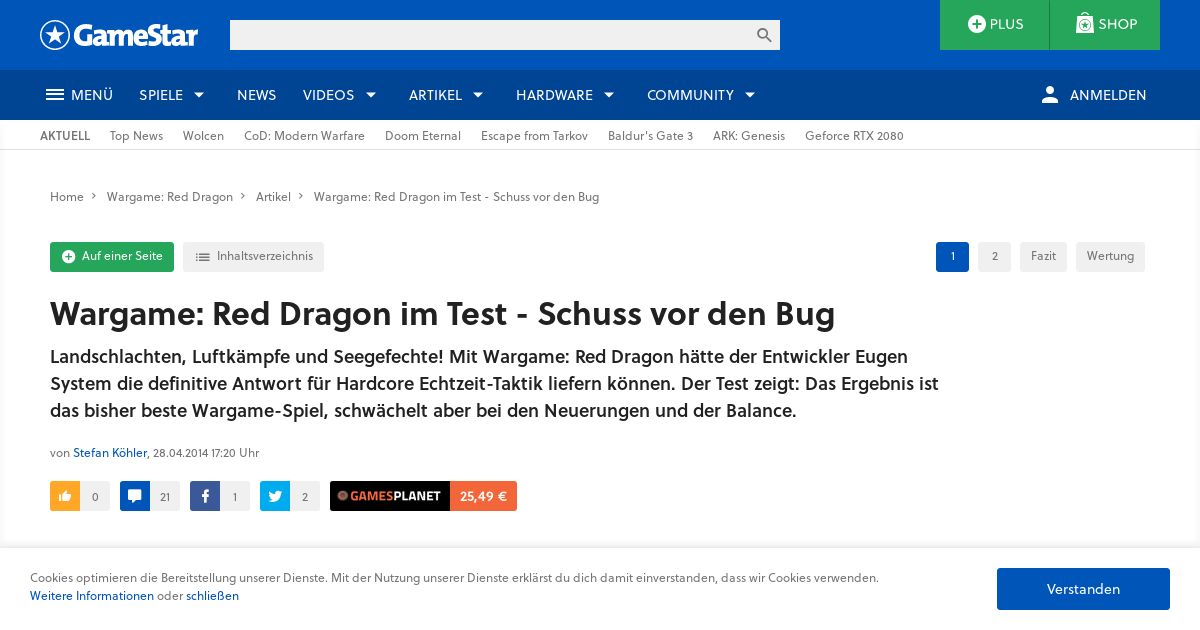Open CoD: Modern Warfare quick link
Viewport: 1200px width, 630px height.
(304, 136)
